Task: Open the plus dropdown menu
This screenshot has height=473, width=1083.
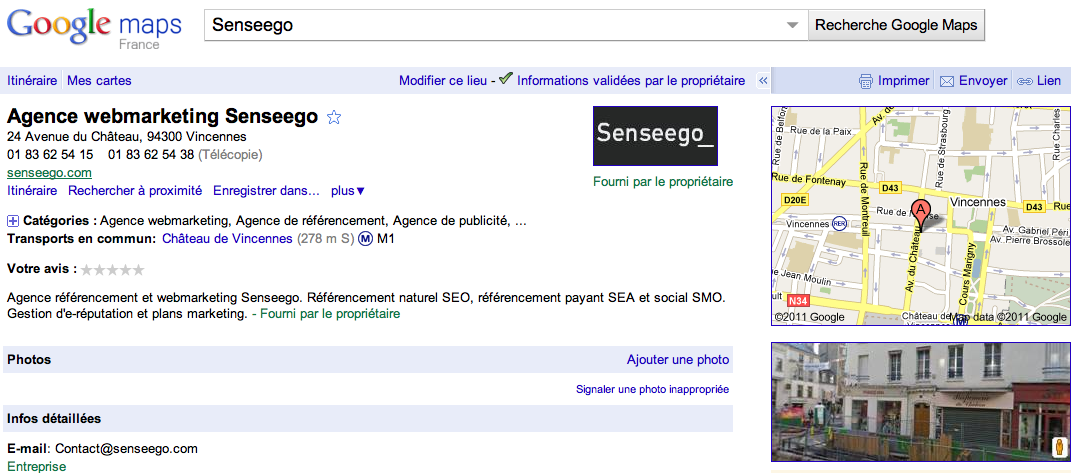Action: (x=348, y=191)
